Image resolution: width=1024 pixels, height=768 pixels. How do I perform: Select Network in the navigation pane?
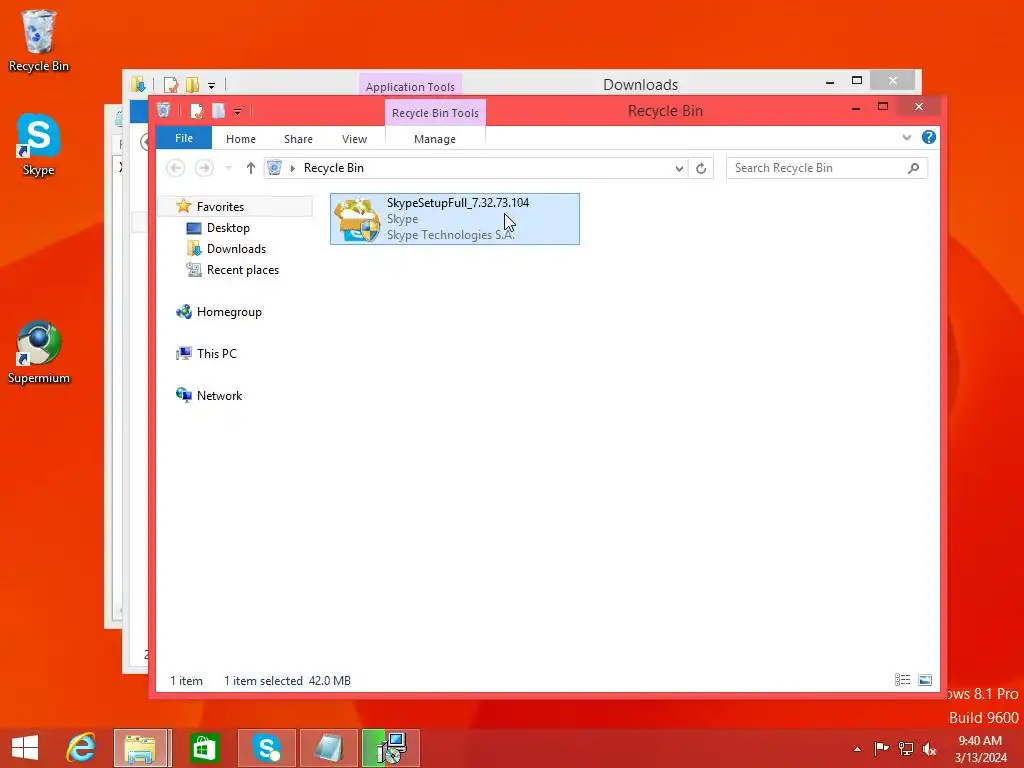tap(219, 396)
